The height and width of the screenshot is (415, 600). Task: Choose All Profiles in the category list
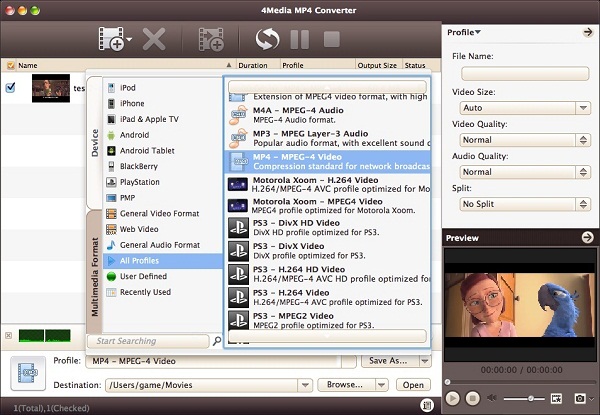pyautogui.click(x=139, y=261)
